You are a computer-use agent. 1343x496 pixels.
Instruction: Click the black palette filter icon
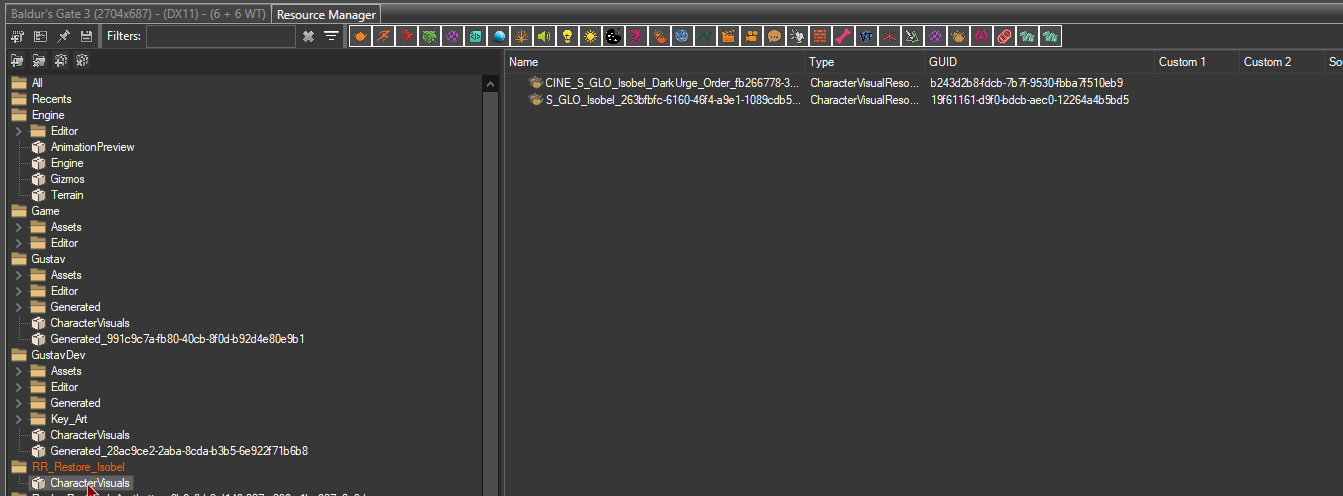[613, 36]
